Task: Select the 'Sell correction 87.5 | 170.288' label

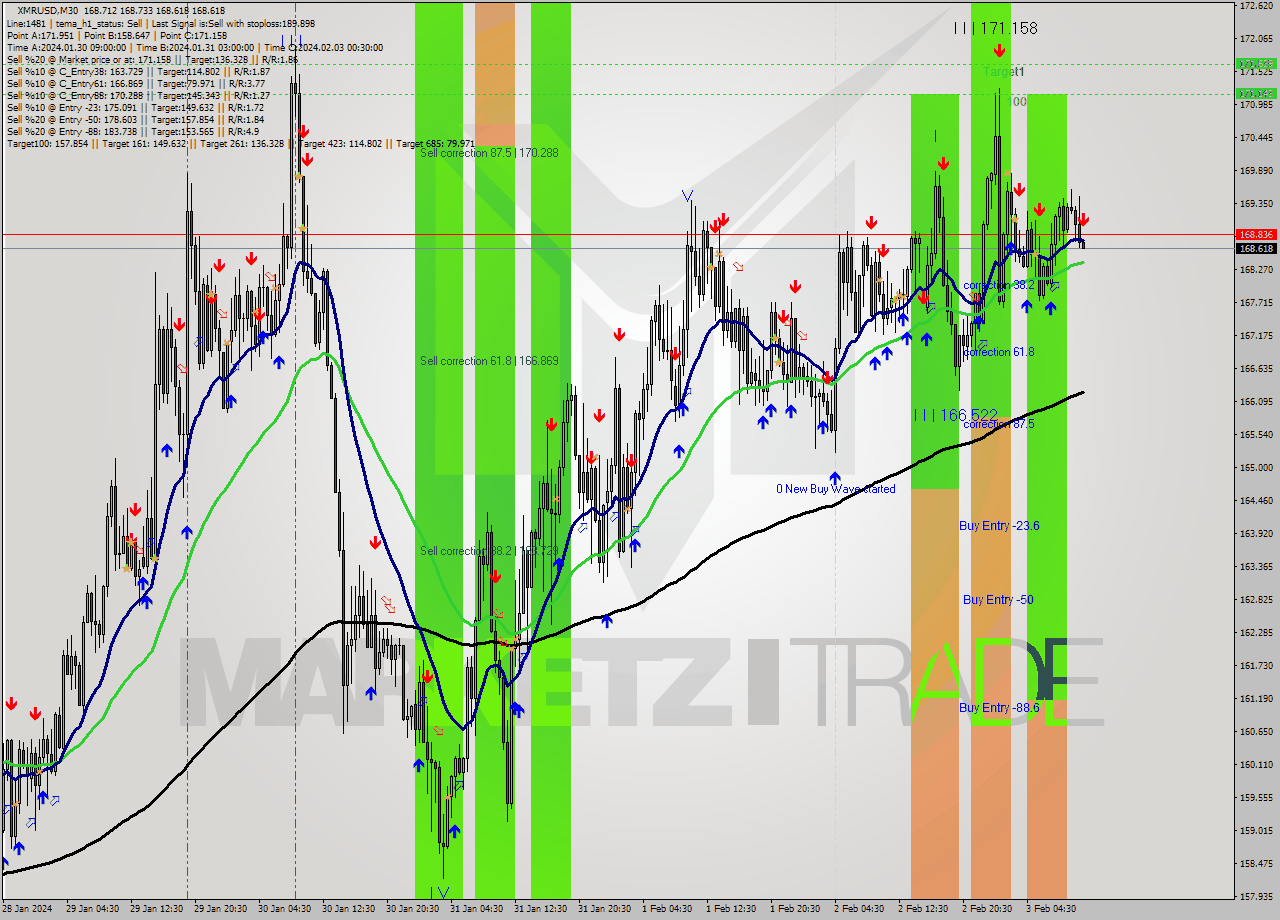Action: pos(489,153)
